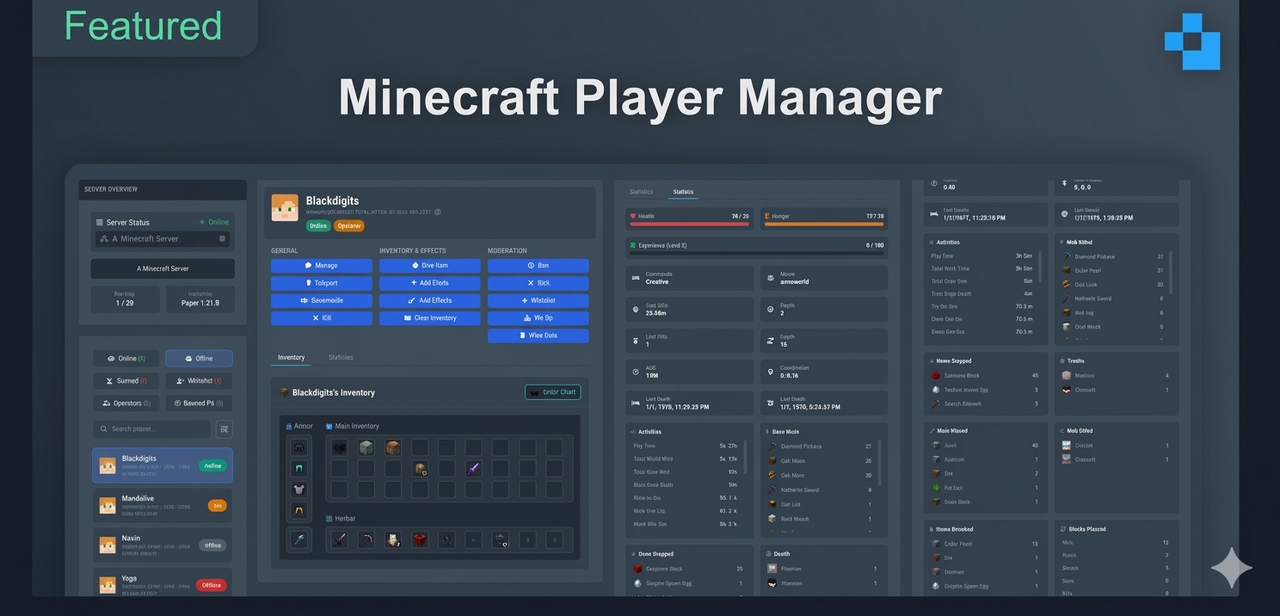Viewport: 1280px width, 616px height.
Task: Click the Creative game mode value
Action: (657, 282)
